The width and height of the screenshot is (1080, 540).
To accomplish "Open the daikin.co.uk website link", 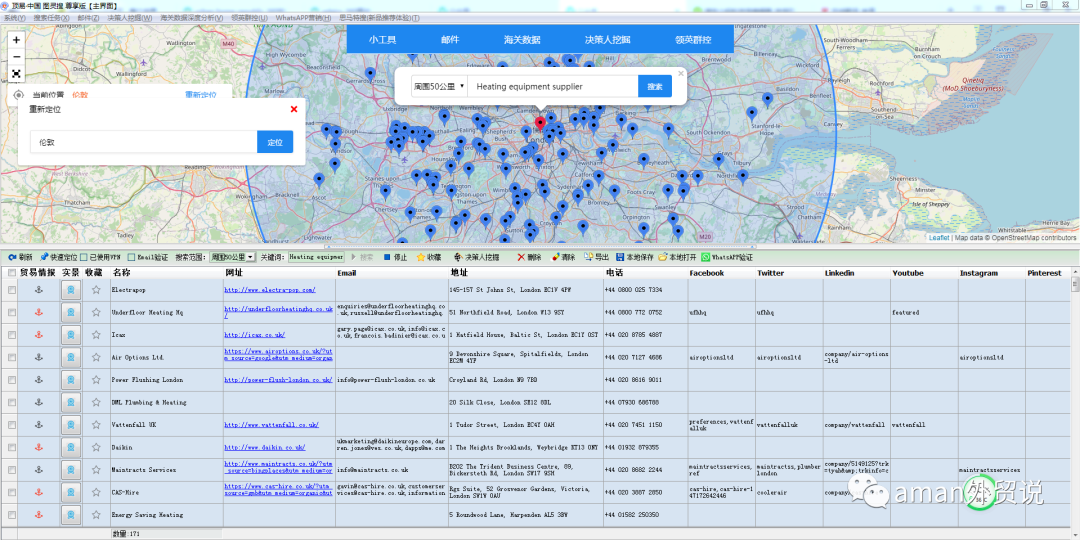I will pyautogui.click(x=264, y=448).
